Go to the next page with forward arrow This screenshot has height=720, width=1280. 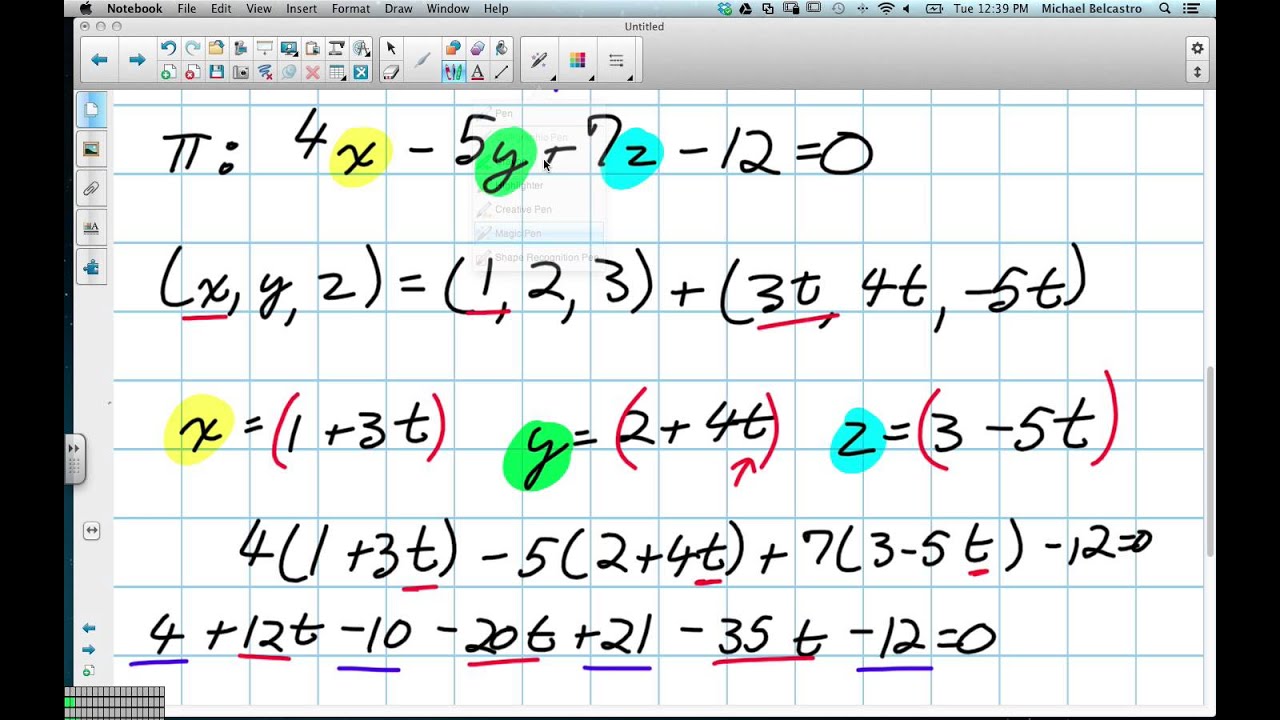pyautogui.click(x=137, y=60)
